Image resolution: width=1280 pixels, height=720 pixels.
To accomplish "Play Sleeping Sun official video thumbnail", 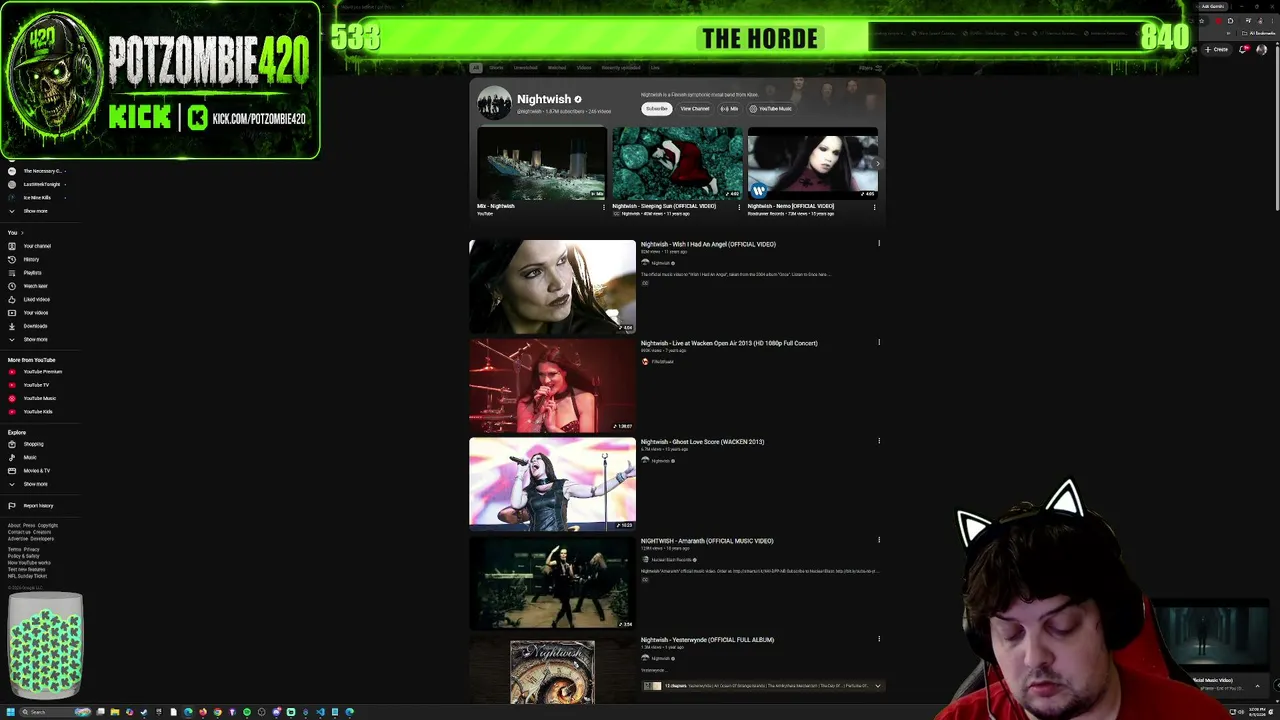I will pos(677,163).
